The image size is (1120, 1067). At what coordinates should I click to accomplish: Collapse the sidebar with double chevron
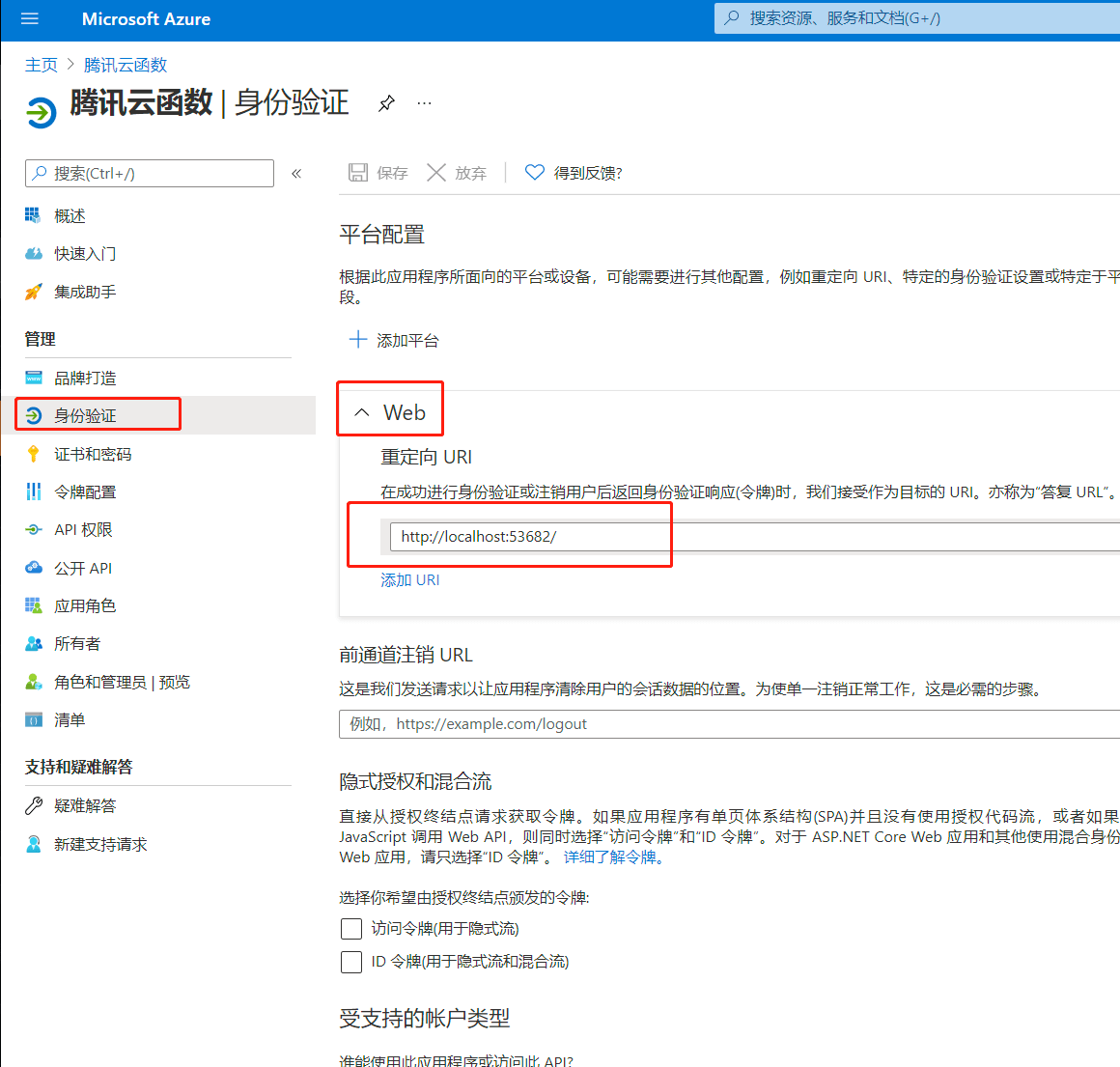[x=296, y=174]
